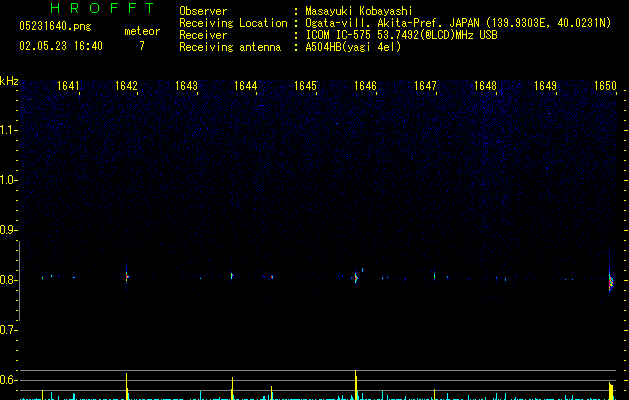The width and height of the screenshot is (629, 400).
Task: Click the date stamp 02.05.23 16:40
Action: 61,46
